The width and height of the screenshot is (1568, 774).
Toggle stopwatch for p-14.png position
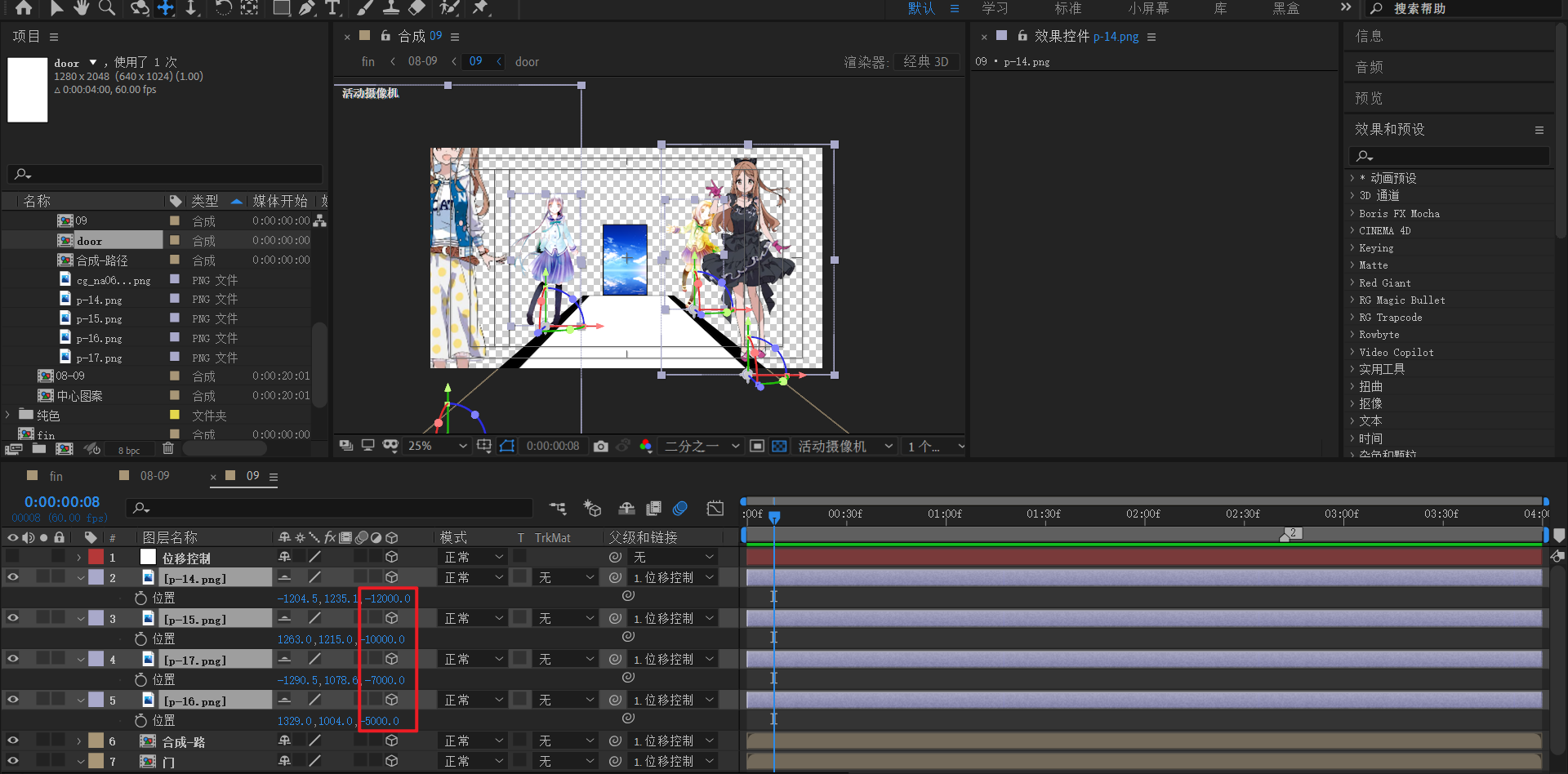click(x=140, y=598)
